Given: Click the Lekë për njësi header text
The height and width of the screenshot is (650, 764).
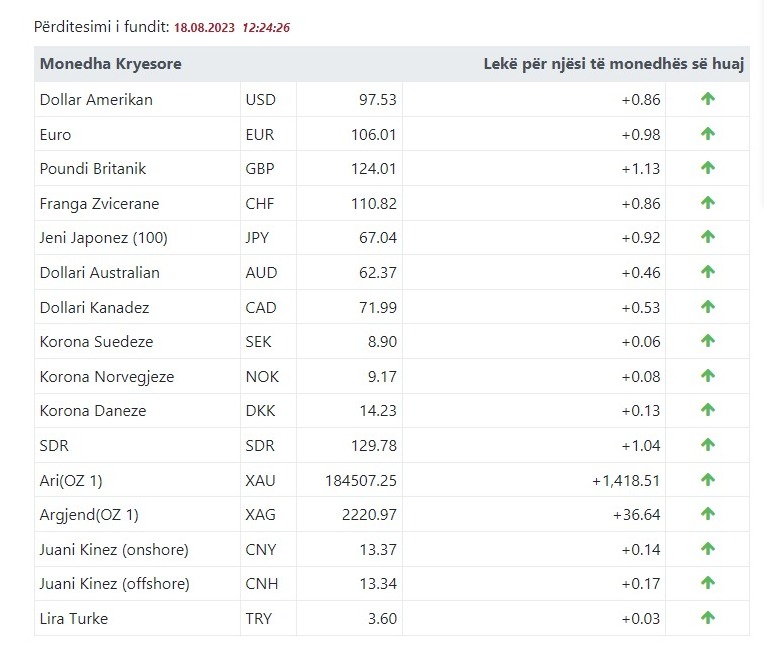Looking at the screenshot, I should click(613, 64).
